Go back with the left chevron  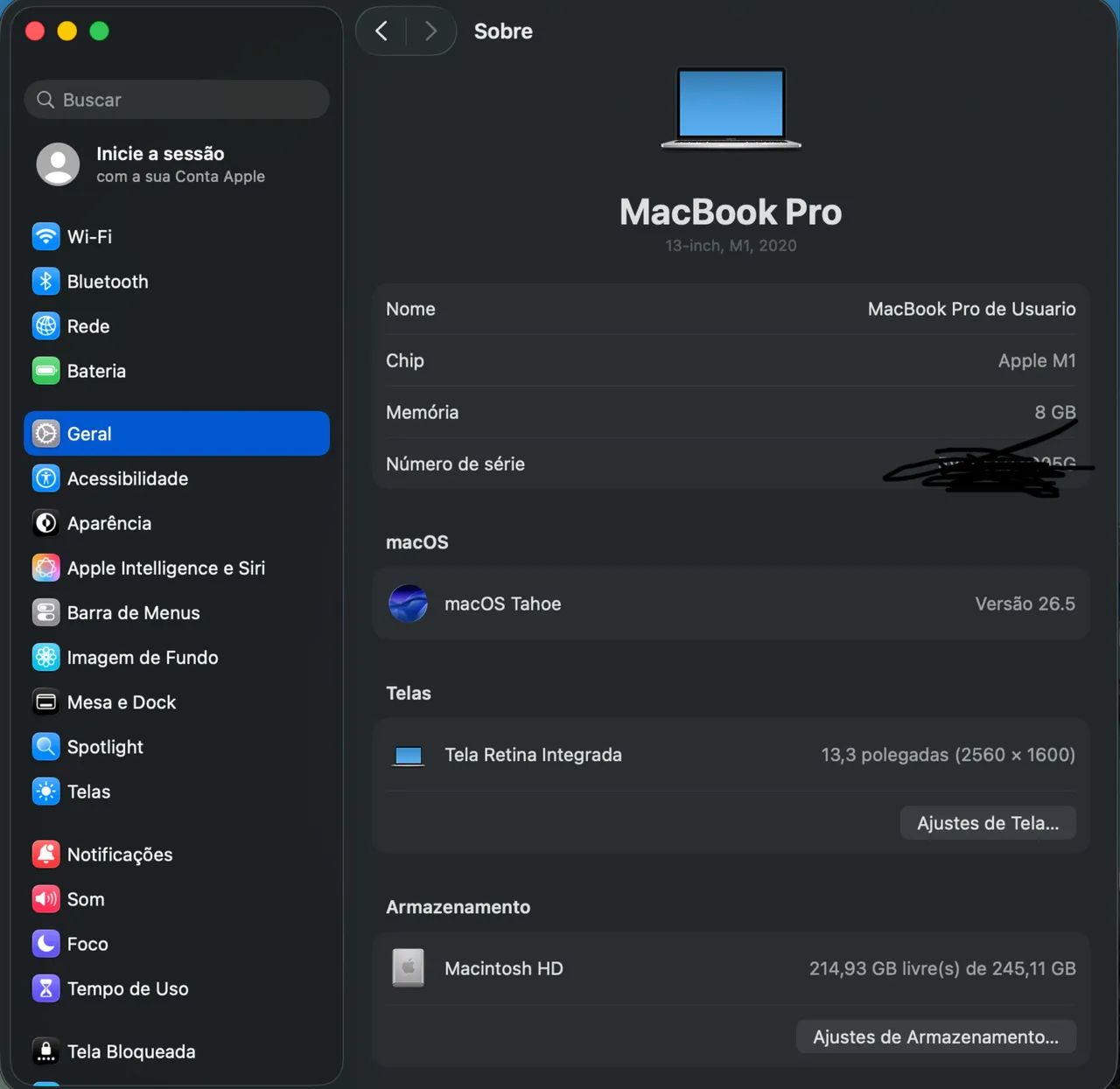(x=381, y=31)
